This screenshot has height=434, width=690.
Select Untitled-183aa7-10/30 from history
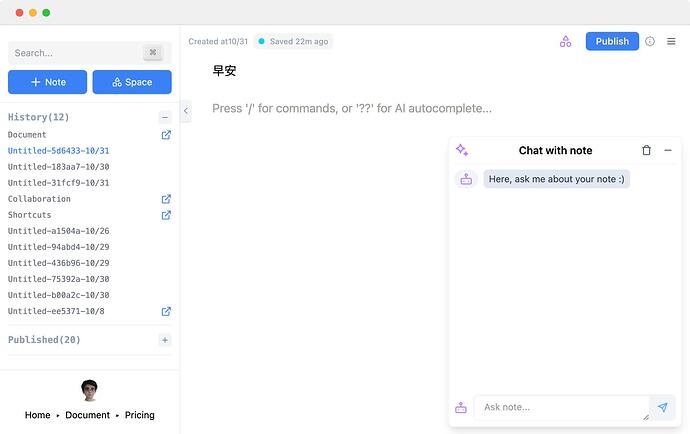pyautogui.click(x=58, y=167)
